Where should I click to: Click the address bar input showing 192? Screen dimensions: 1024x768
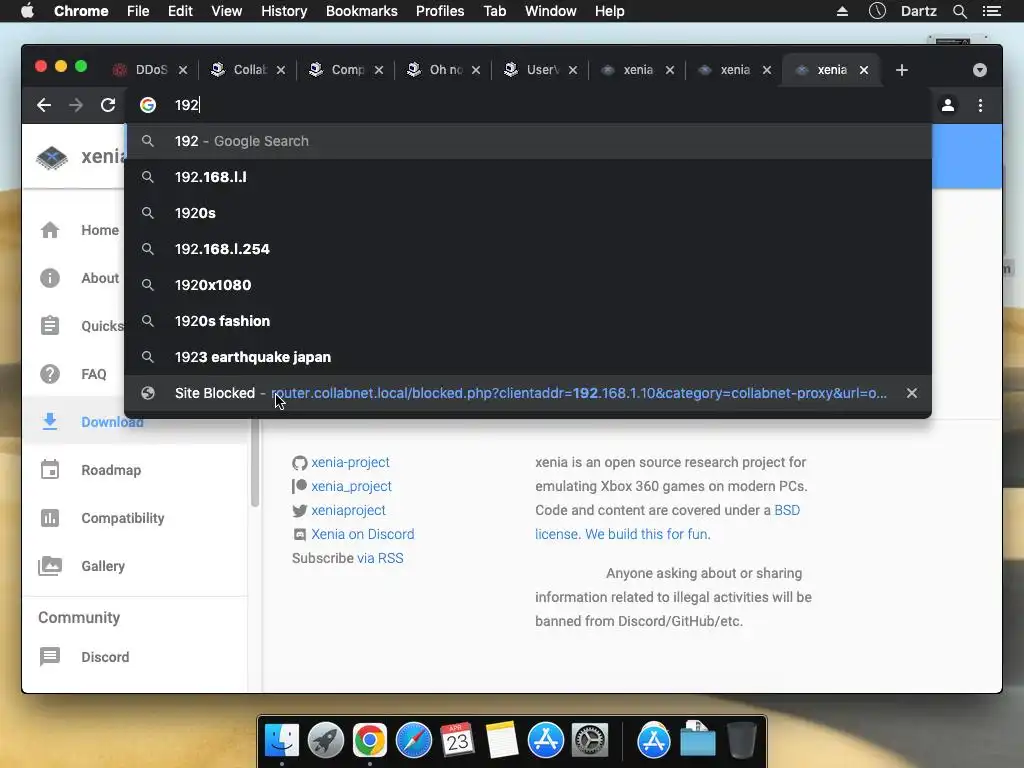(x=528, y=105)
